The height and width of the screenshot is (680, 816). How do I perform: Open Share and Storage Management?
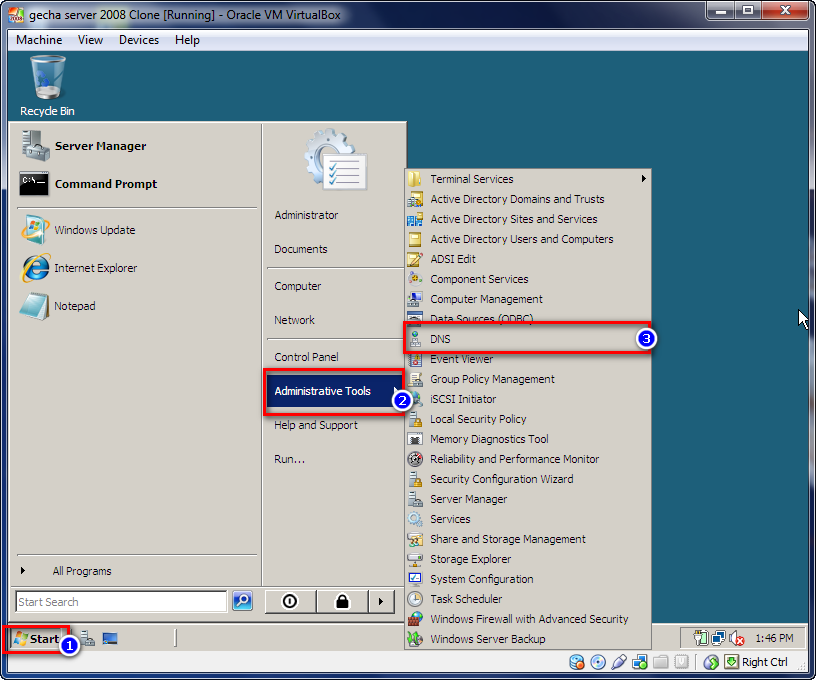[x=528, y=539]
